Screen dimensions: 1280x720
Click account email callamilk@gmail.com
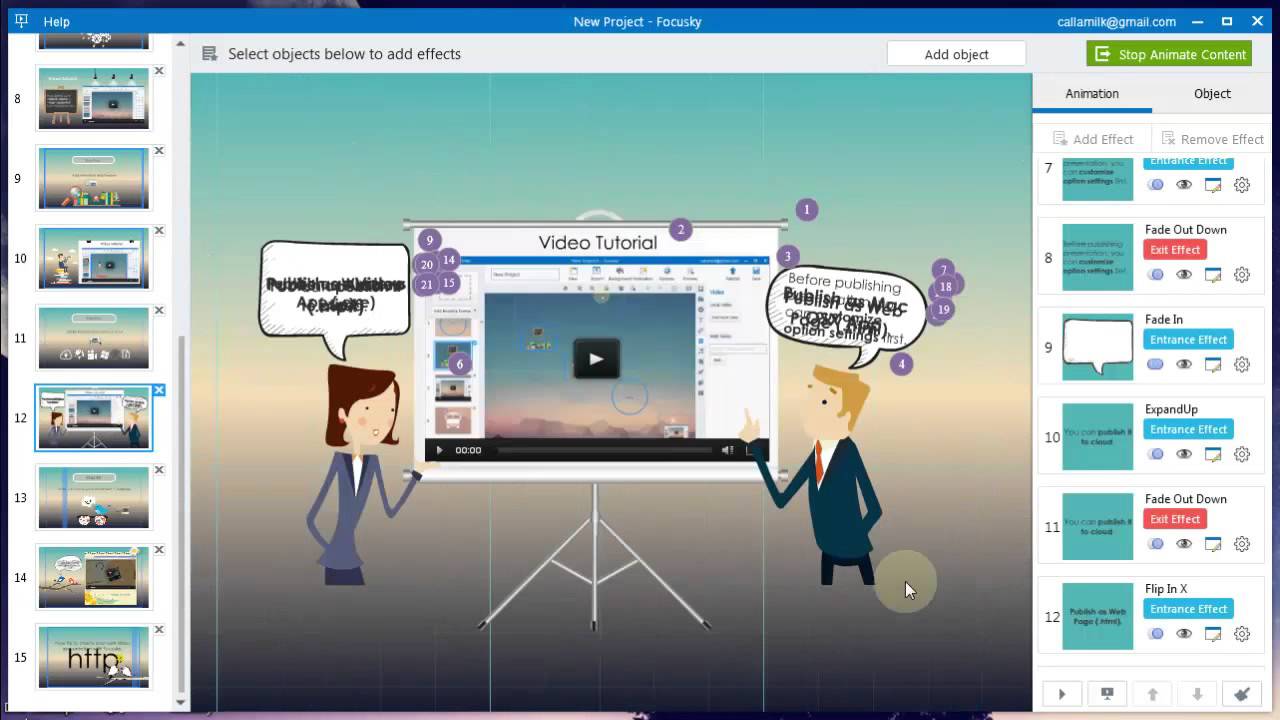coord(1116,21)
